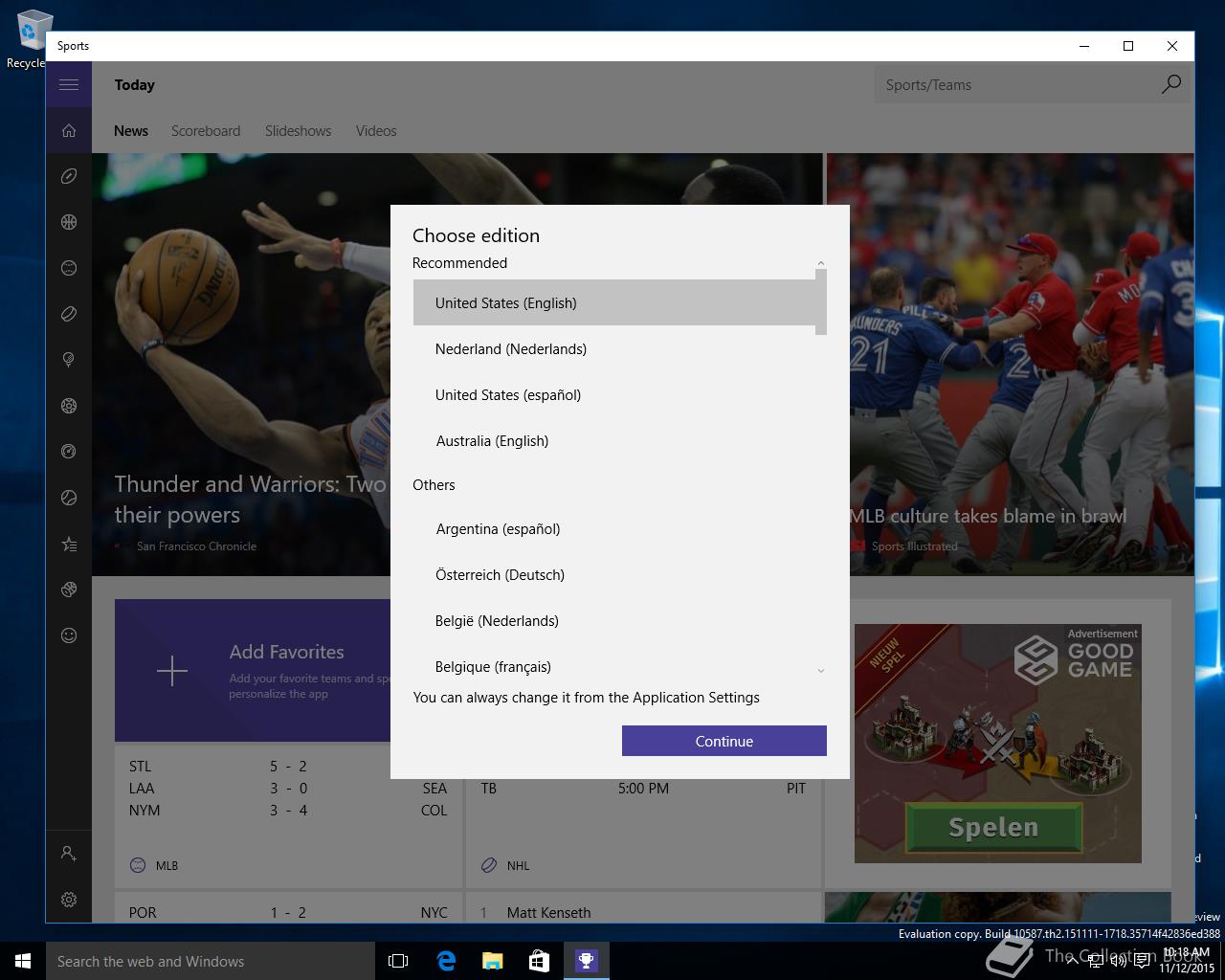Image resolution: width=1225 pixels, height=980 pixels.
Task: Open My Favorites star list icon
Action: pos(69,544)
